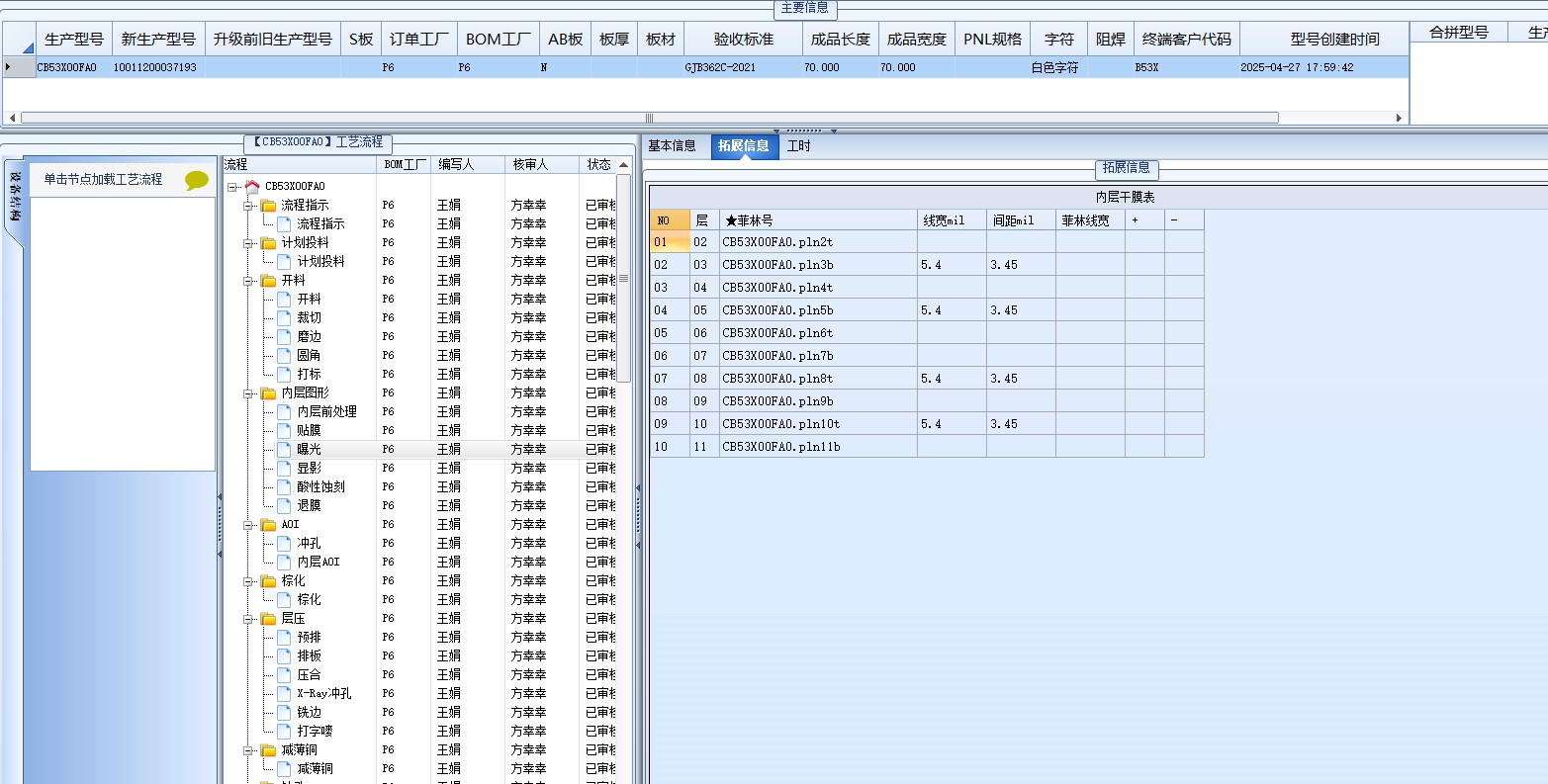This screenshot has height=784, width=1548.
Task: Select the CB53X00FA0.pln2t film row
Action: (818, 242)
